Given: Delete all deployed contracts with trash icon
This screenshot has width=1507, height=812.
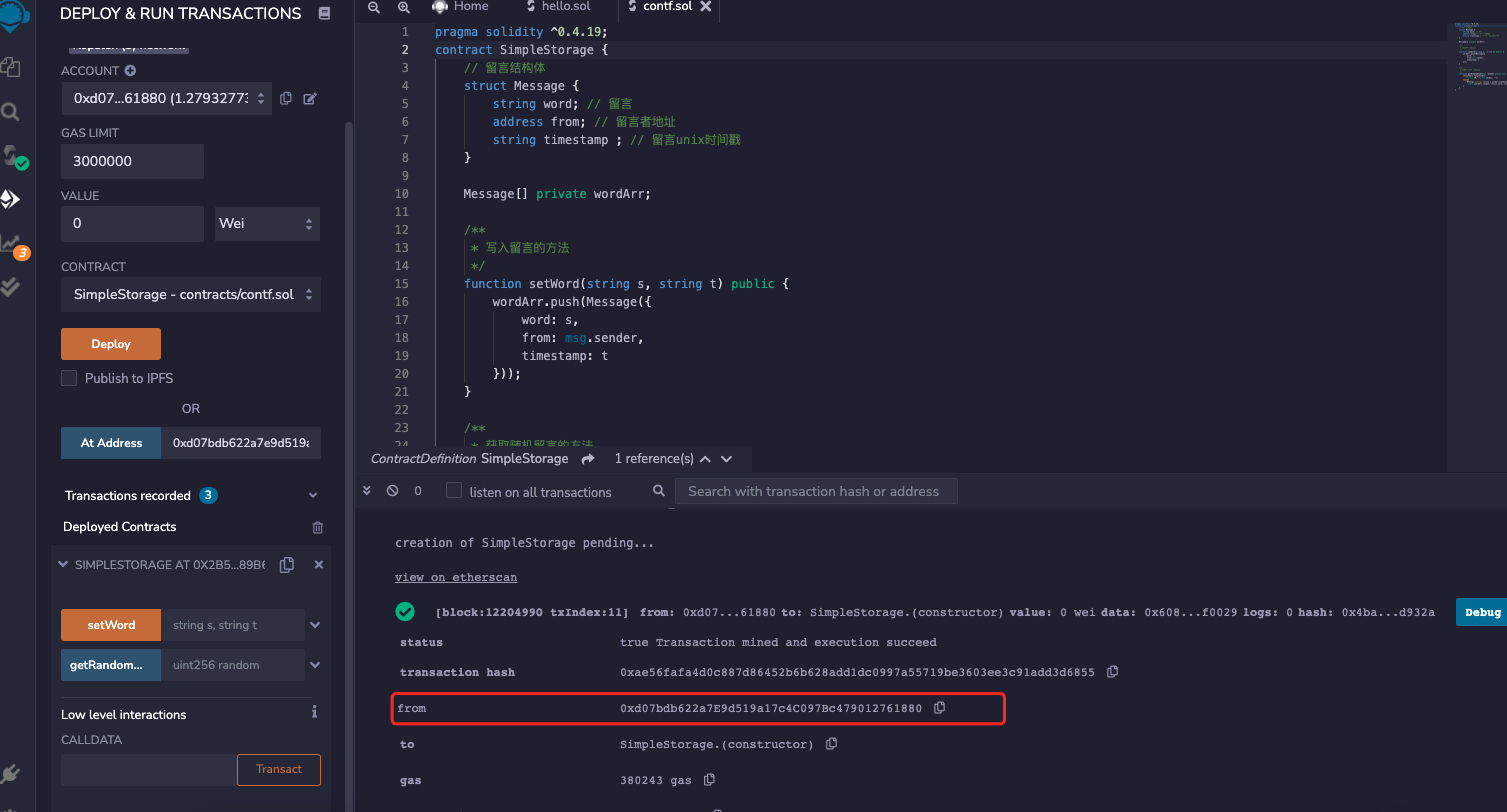Looking at the screenshot, I should [318, 527].
